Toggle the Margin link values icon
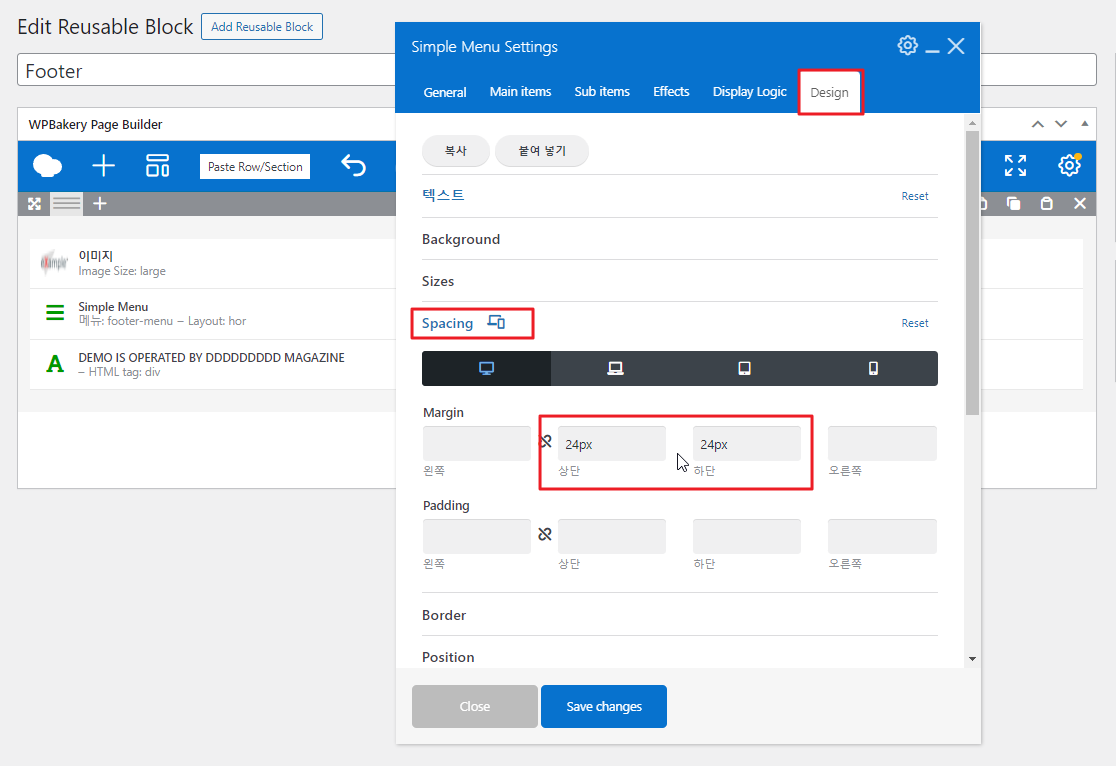Viewport: 1116px width, 766px height. (545, 441)
